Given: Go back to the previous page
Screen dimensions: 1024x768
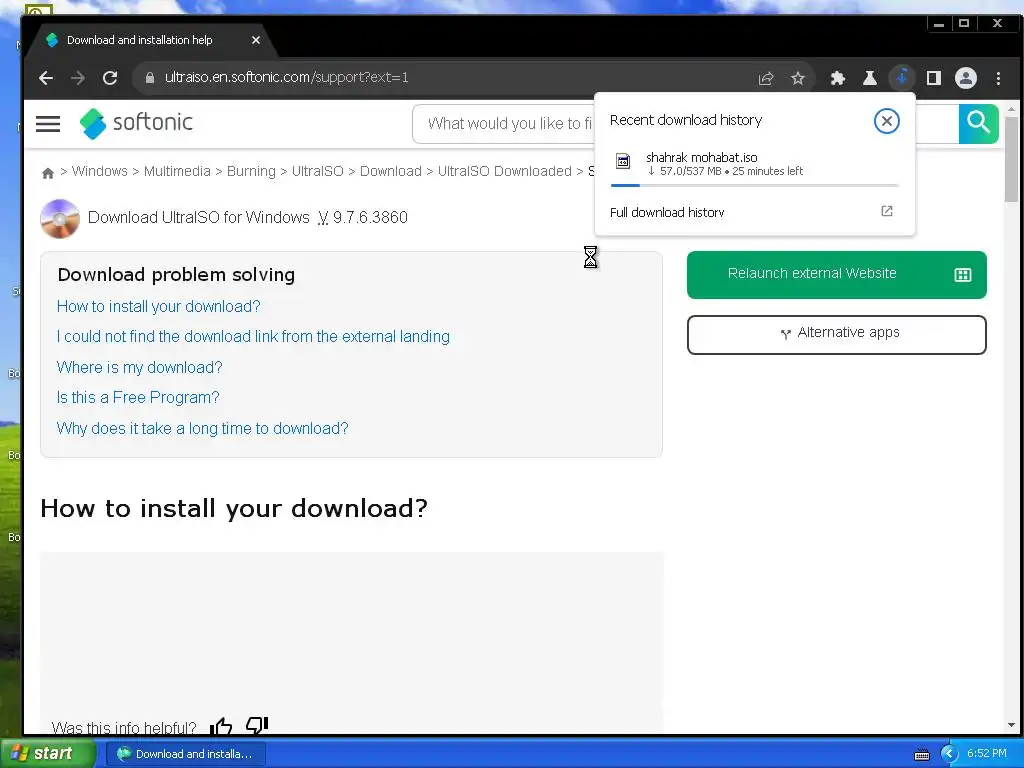Looking at the screenshot, I should pos(46,78).
